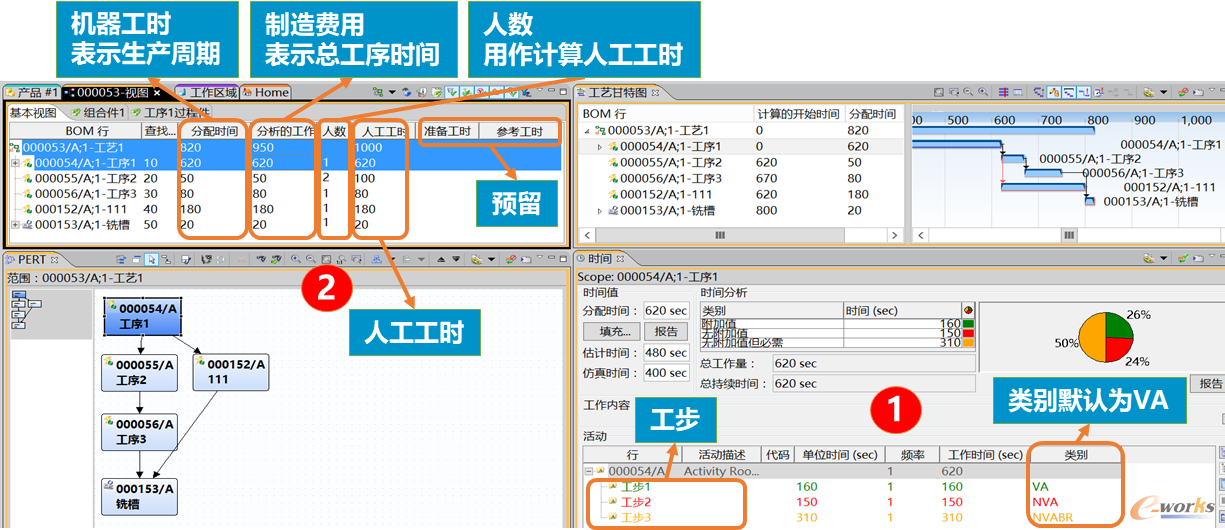
Task: Select the arrow pointer tool in PERT toolbar
Action: point(151,259)
